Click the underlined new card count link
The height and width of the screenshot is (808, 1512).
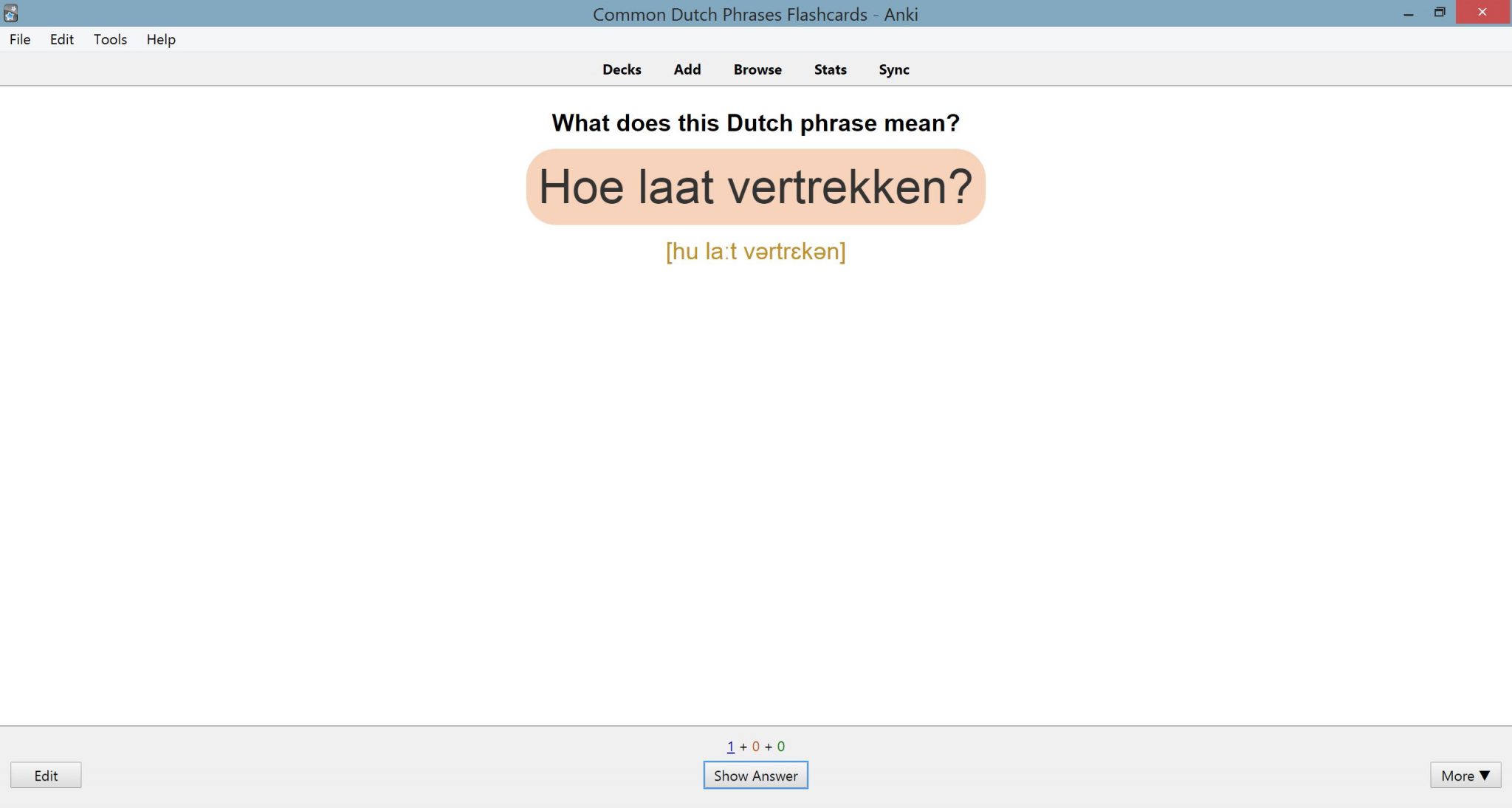(x=729, y=746)
